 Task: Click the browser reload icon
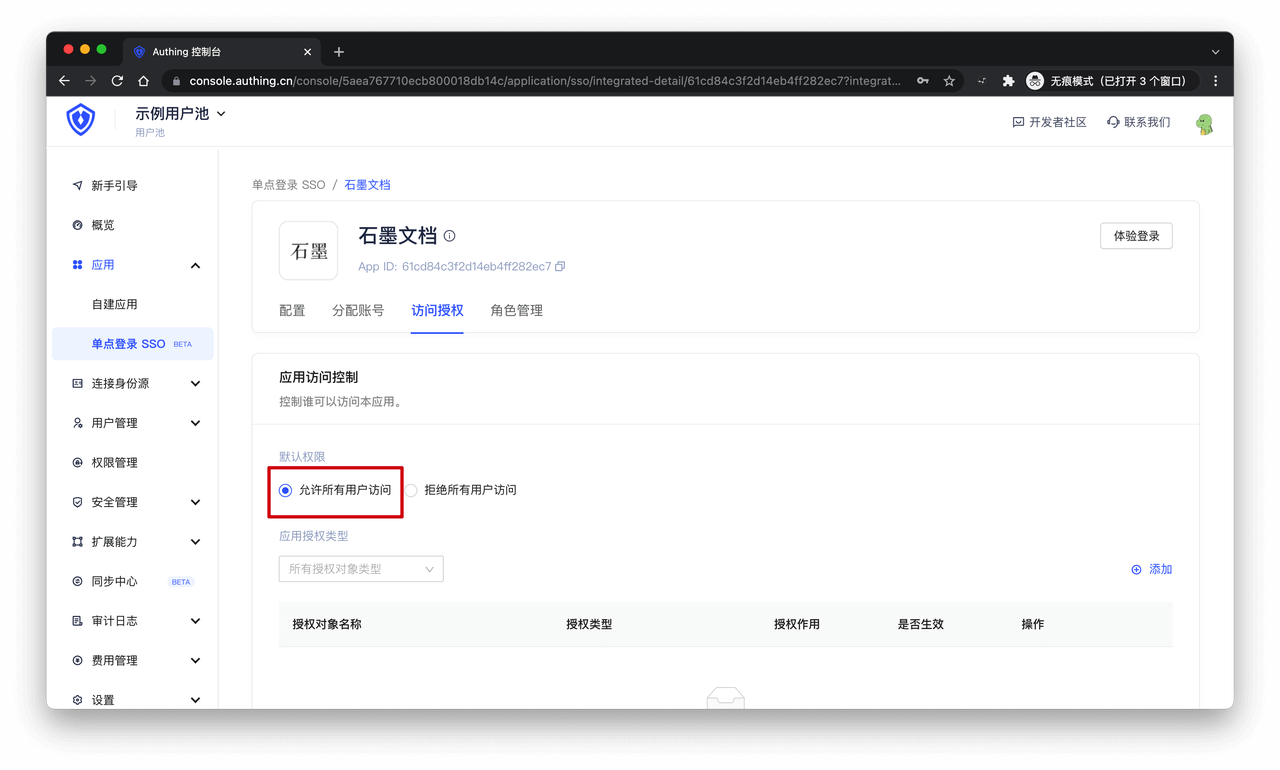pyautogui.click(x=117, y=81)
